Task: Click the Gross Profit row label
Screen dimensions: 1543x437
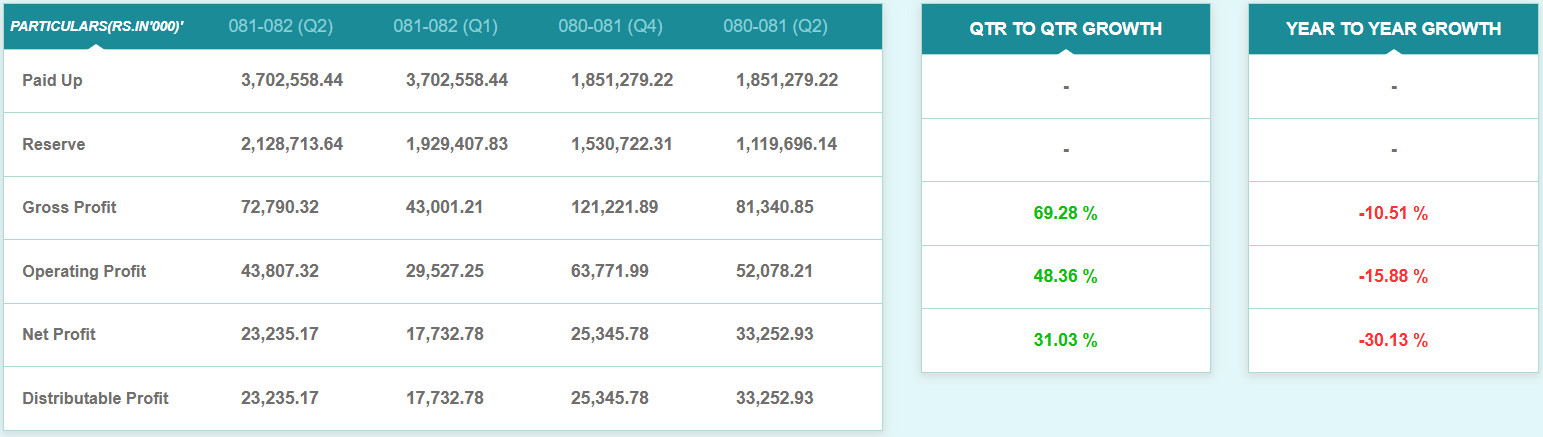Action: tap(69, 207)
